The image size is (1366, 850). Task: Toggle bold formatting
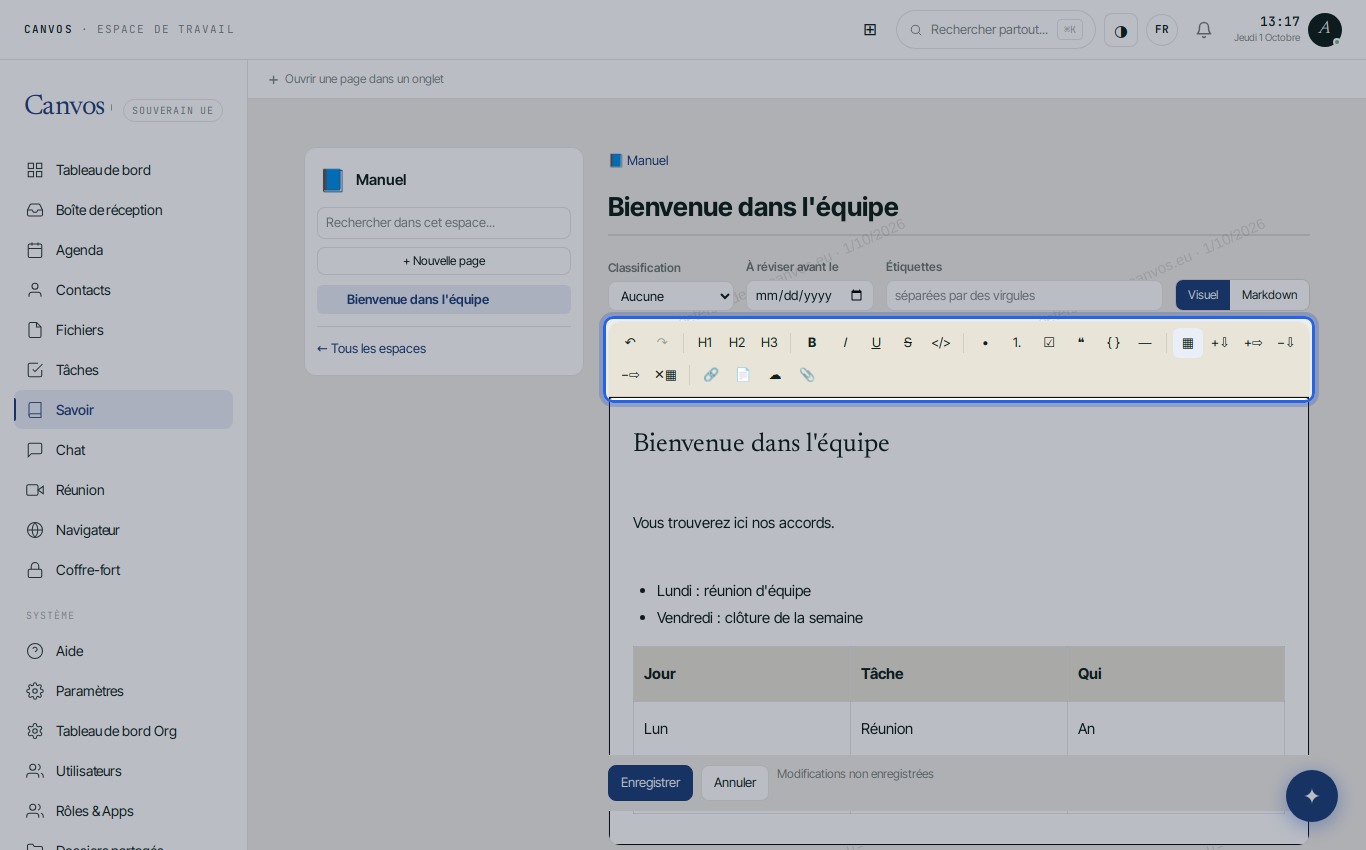812,343
